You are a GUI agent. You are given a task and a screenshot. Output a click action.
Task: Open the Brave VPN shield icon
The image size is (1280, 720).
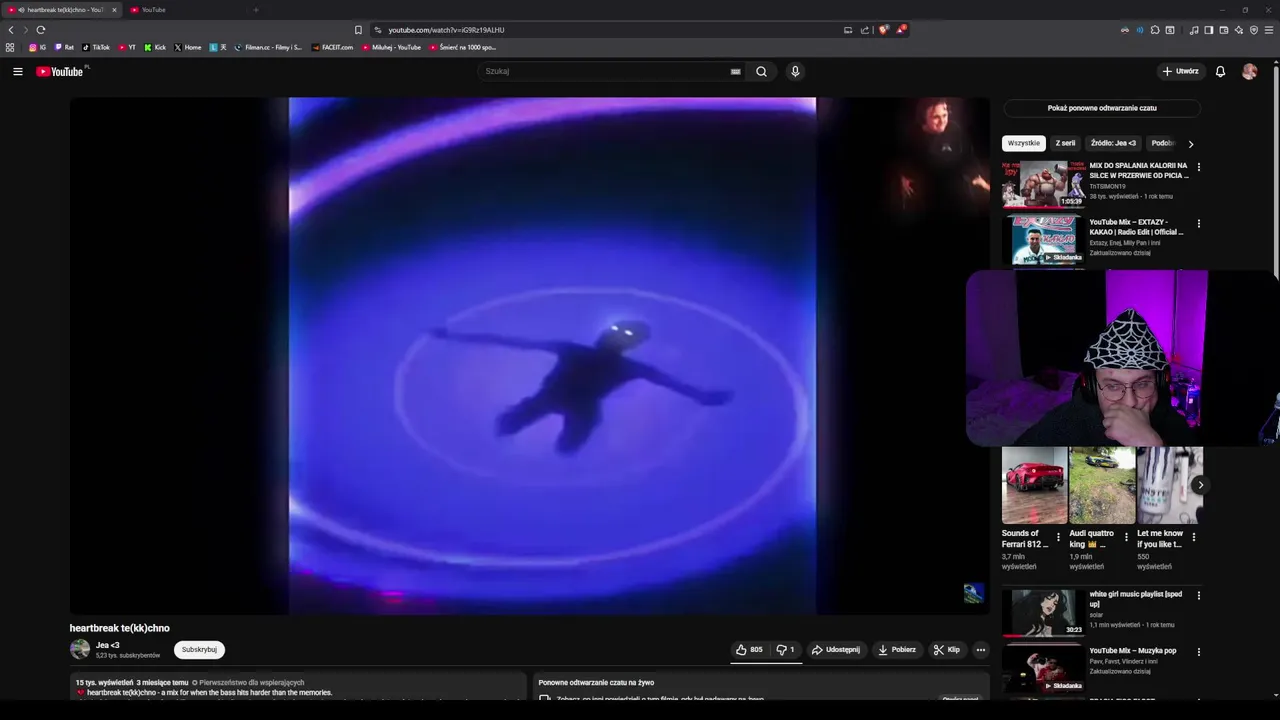tap(1254, 30)
